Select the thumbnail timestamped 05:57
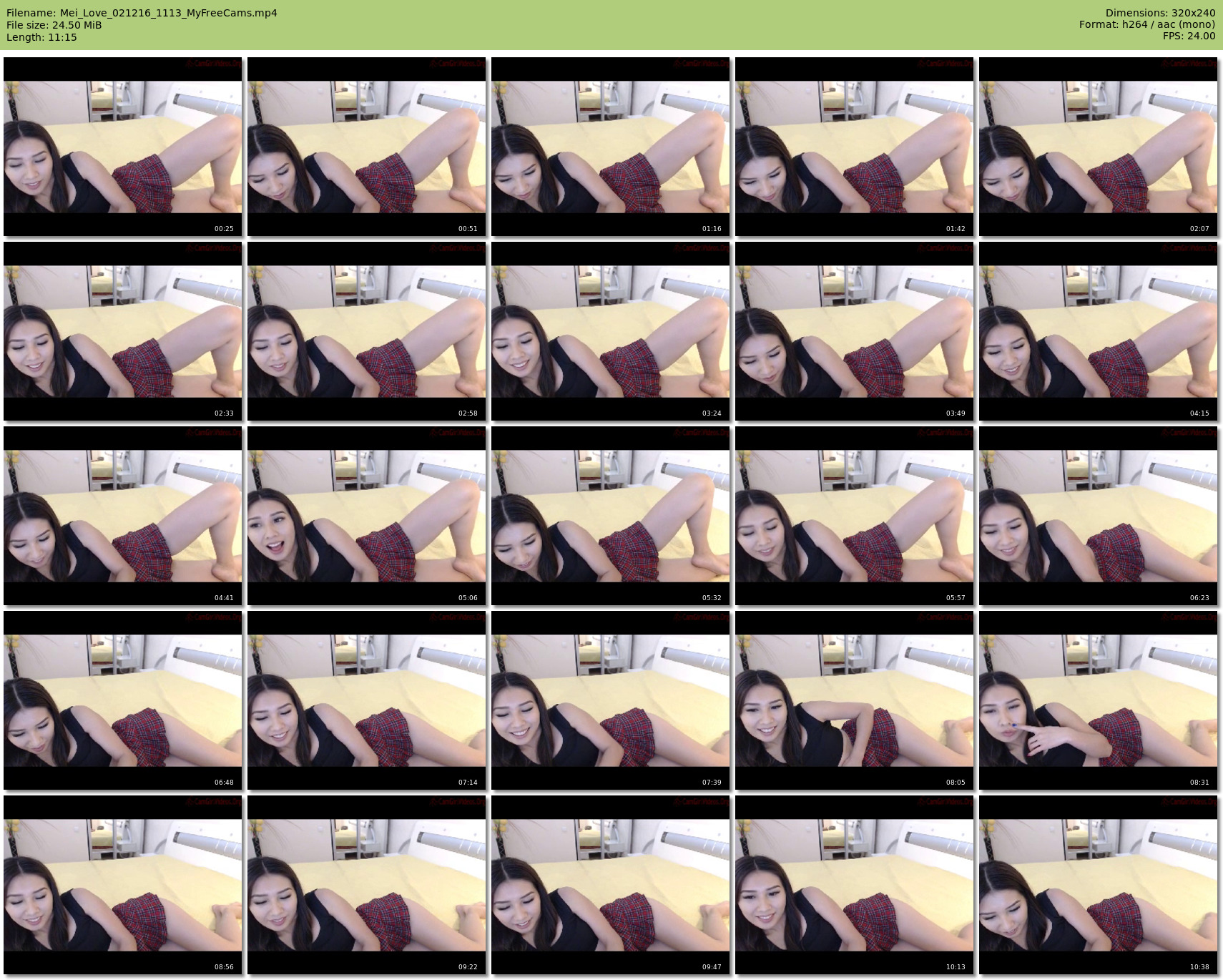This screenshot has width=1223, height=980. [855, 516]
